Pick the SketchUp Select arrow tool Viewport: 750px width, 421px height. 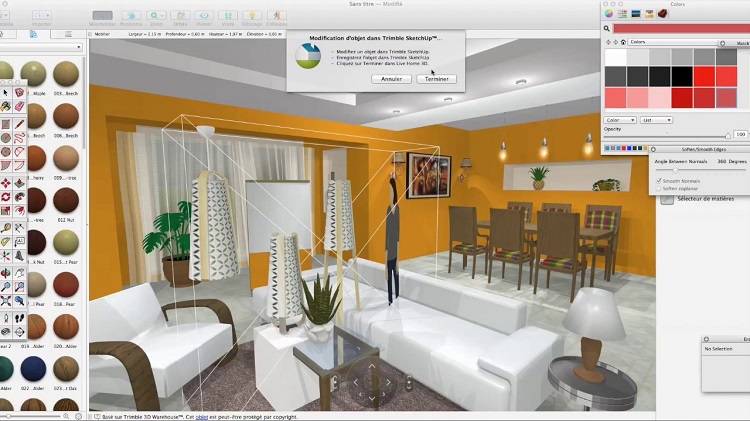tap(5, 92)
